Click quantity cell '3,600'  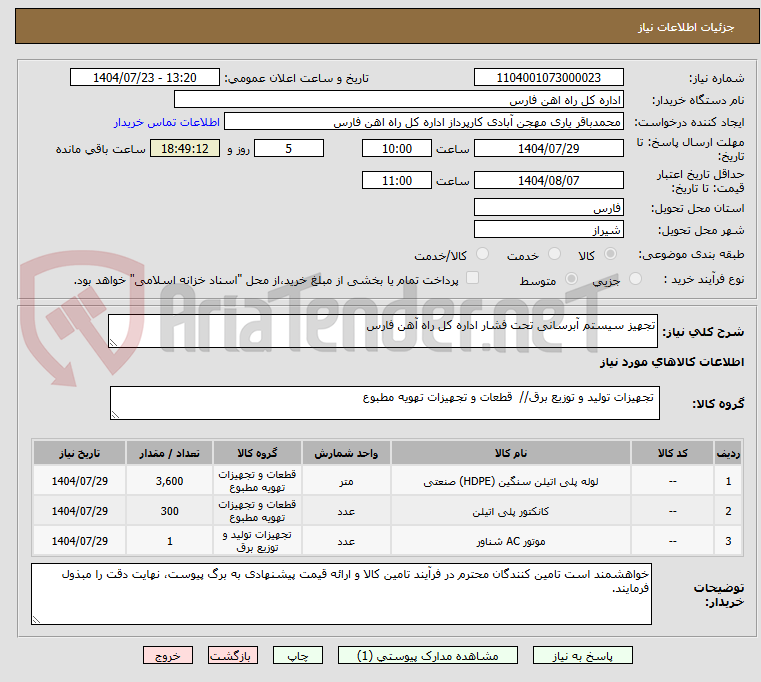pyautogui.click(x=169, y=481)
